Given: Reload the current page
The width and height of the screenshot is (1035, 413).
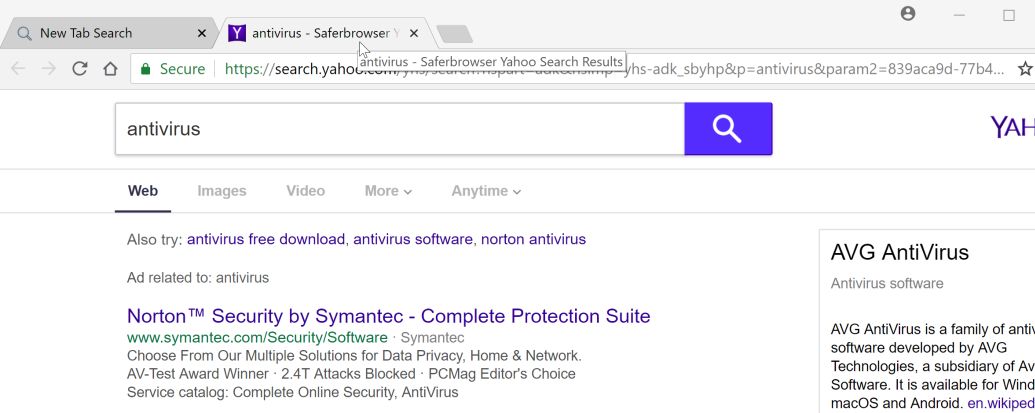Looking at the screenshot, I should point(80,69).
